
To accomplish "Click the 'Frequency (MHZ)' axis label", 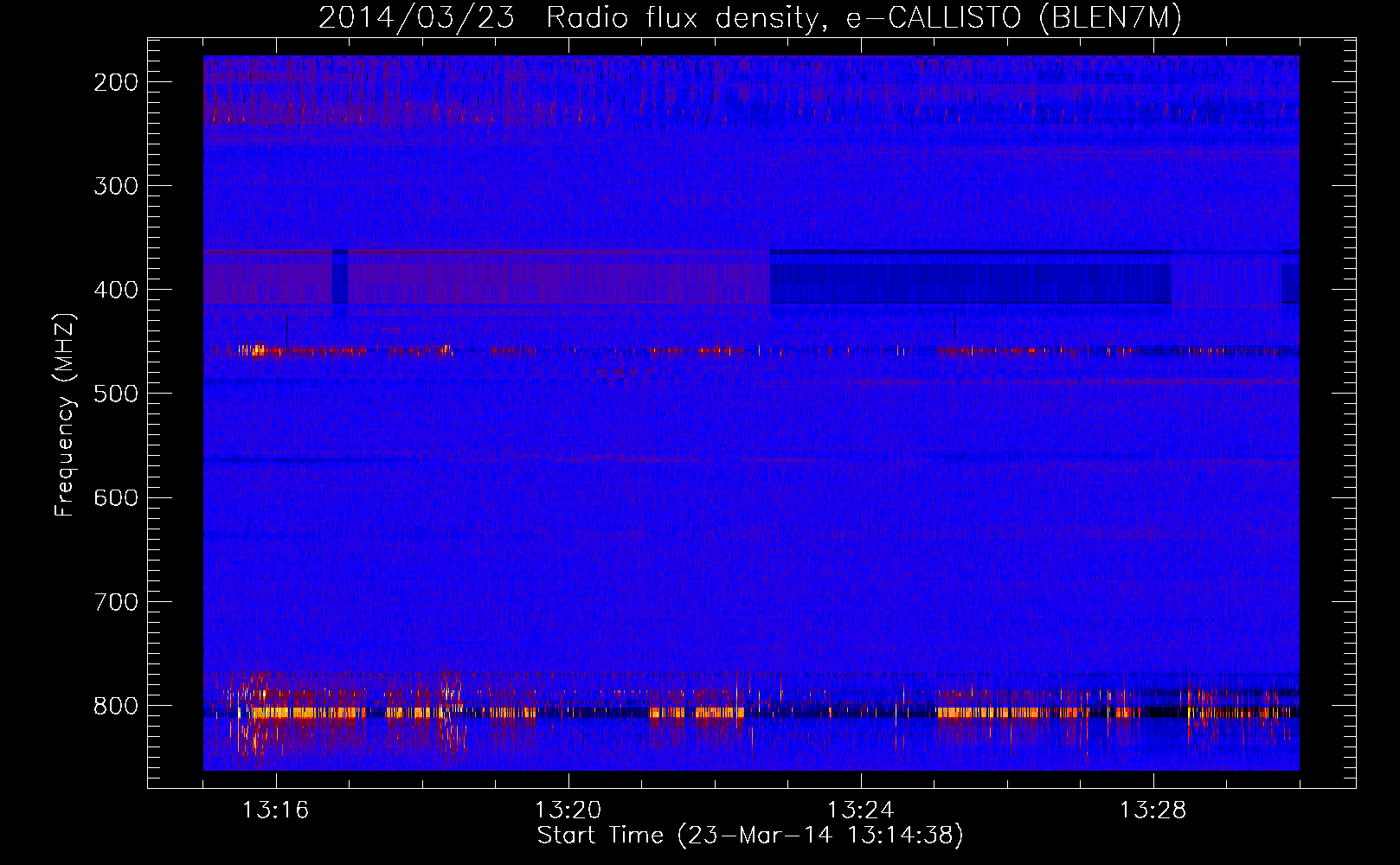I will coord(65,415).
